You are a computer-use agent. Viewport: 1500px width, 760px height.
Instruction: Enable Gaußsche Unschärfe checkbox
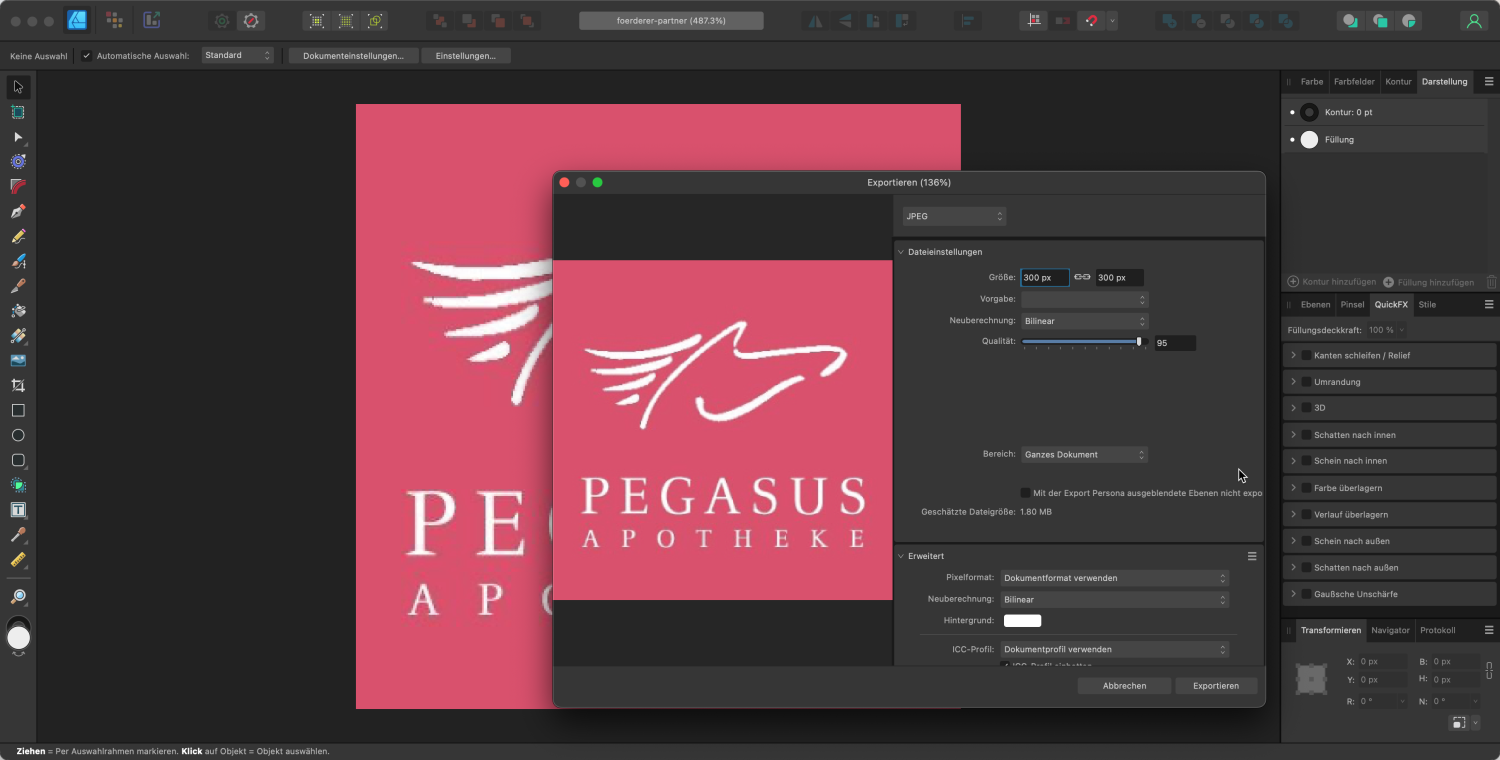1306,594
